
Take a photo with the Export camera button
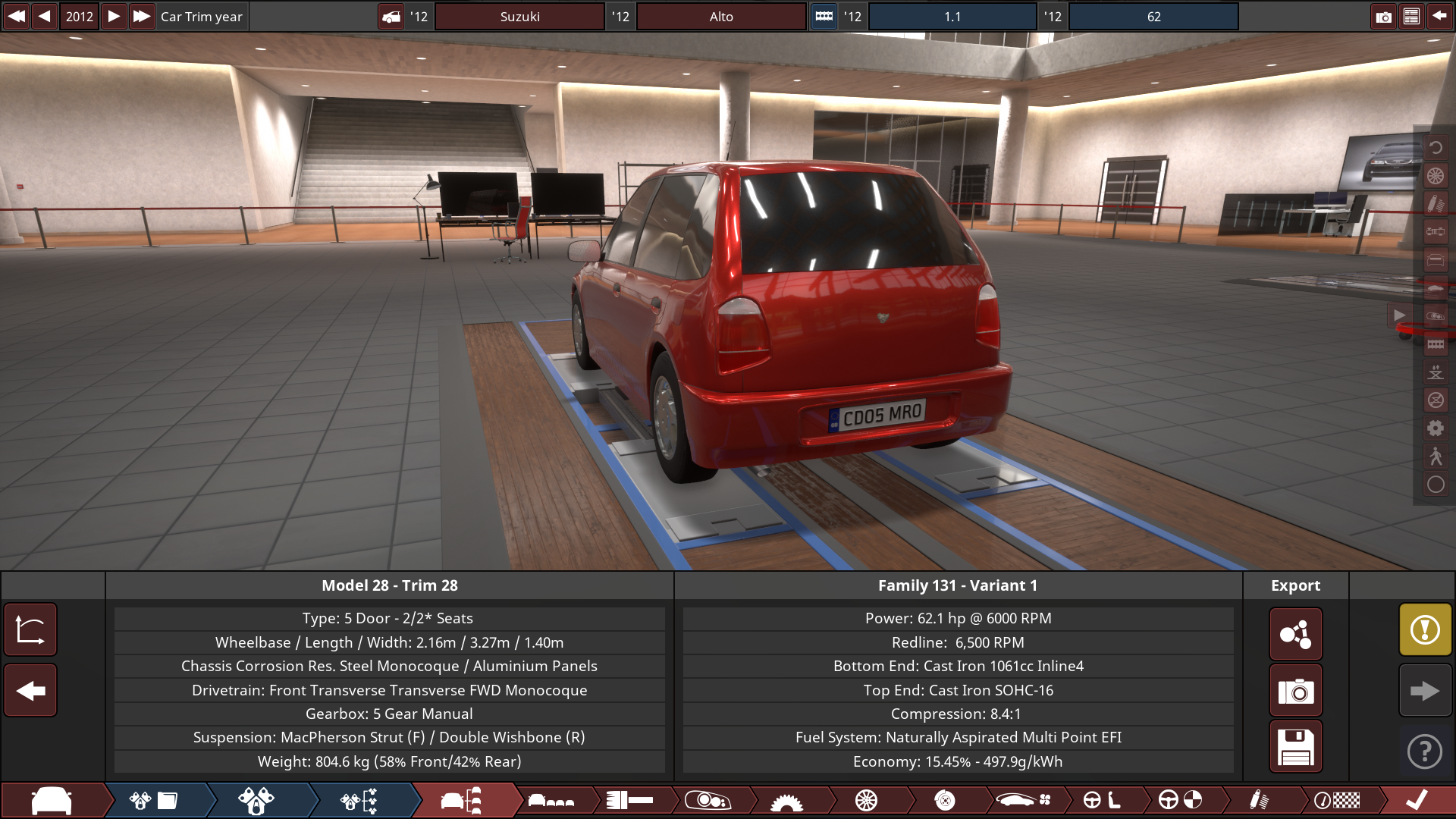click(x=1295, y=691)
